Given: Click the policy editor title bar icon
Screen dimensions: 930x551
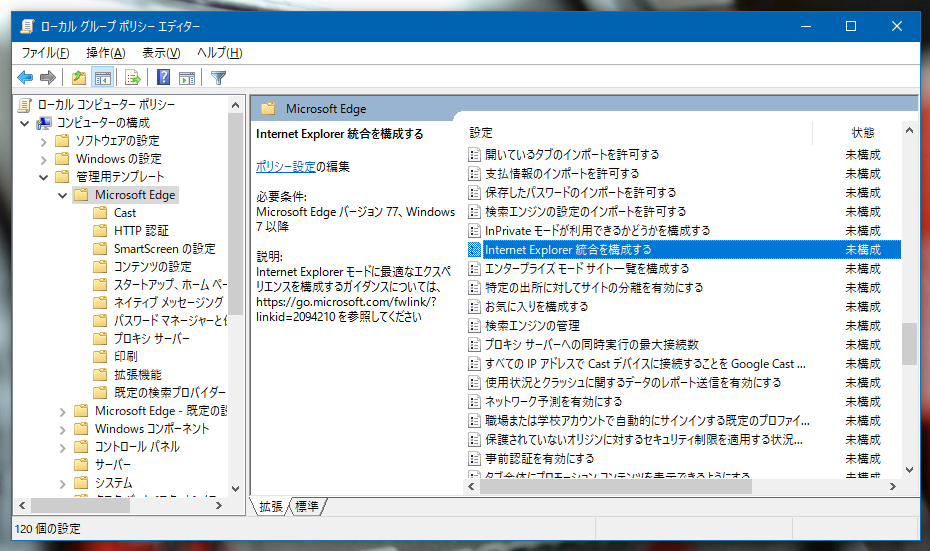Looking at the screenshot, I should [x=27, y=26].
